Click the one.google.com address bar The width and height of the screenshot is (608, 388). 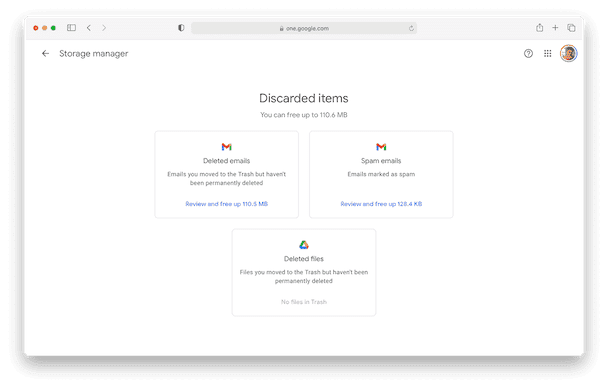[304, 28]
